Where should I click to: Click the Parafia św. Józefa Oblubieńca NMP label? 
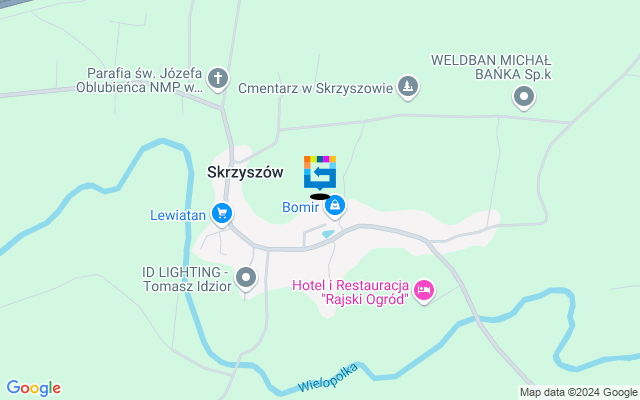click(139, 80)
